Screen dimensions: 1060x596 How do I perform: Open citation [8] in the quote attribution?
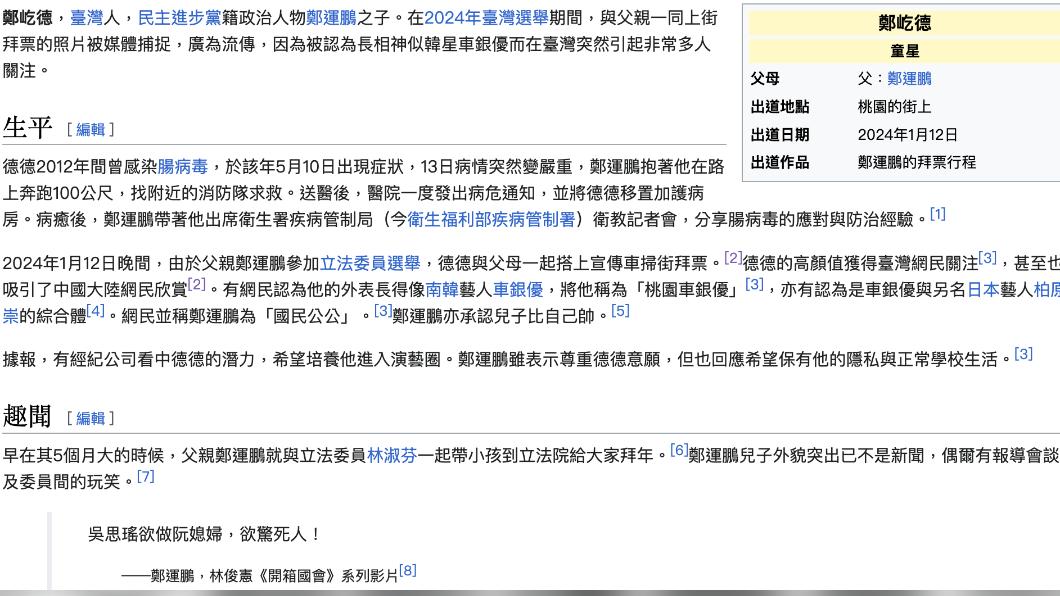[x=407, y=571]
